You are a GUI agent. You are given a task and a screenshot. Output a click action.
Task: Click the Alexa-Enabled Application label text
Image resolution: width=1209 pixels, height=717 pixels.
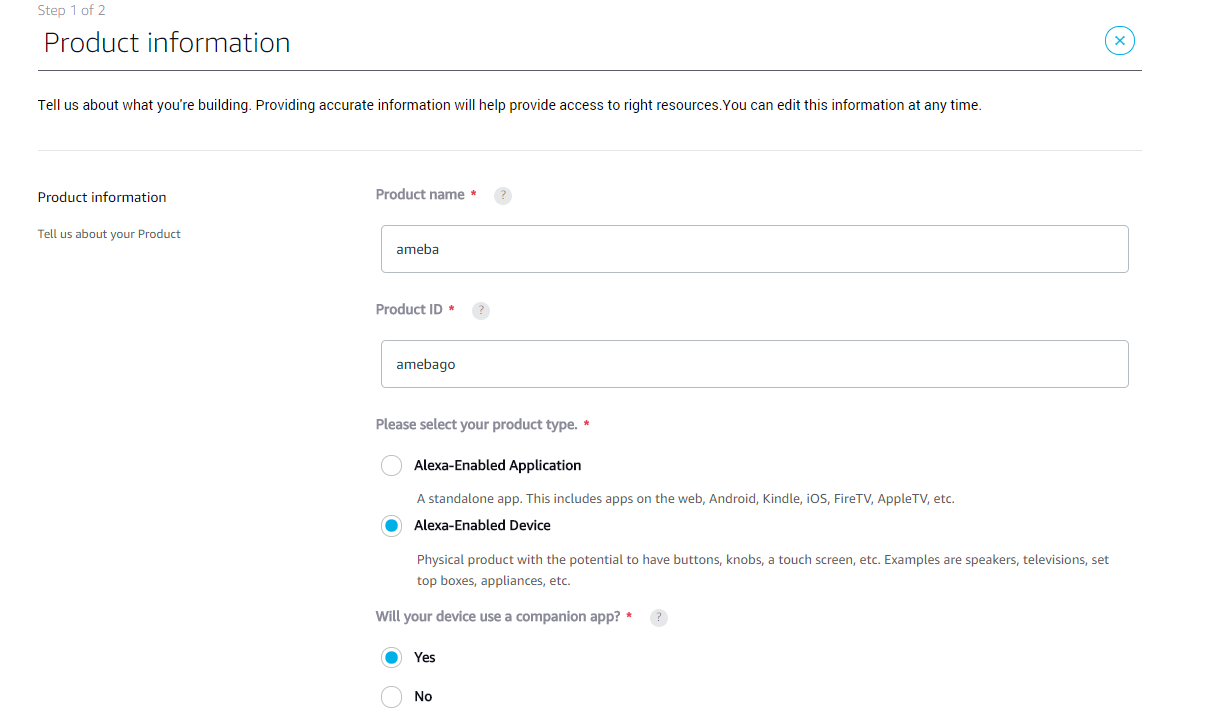[497, 465]
